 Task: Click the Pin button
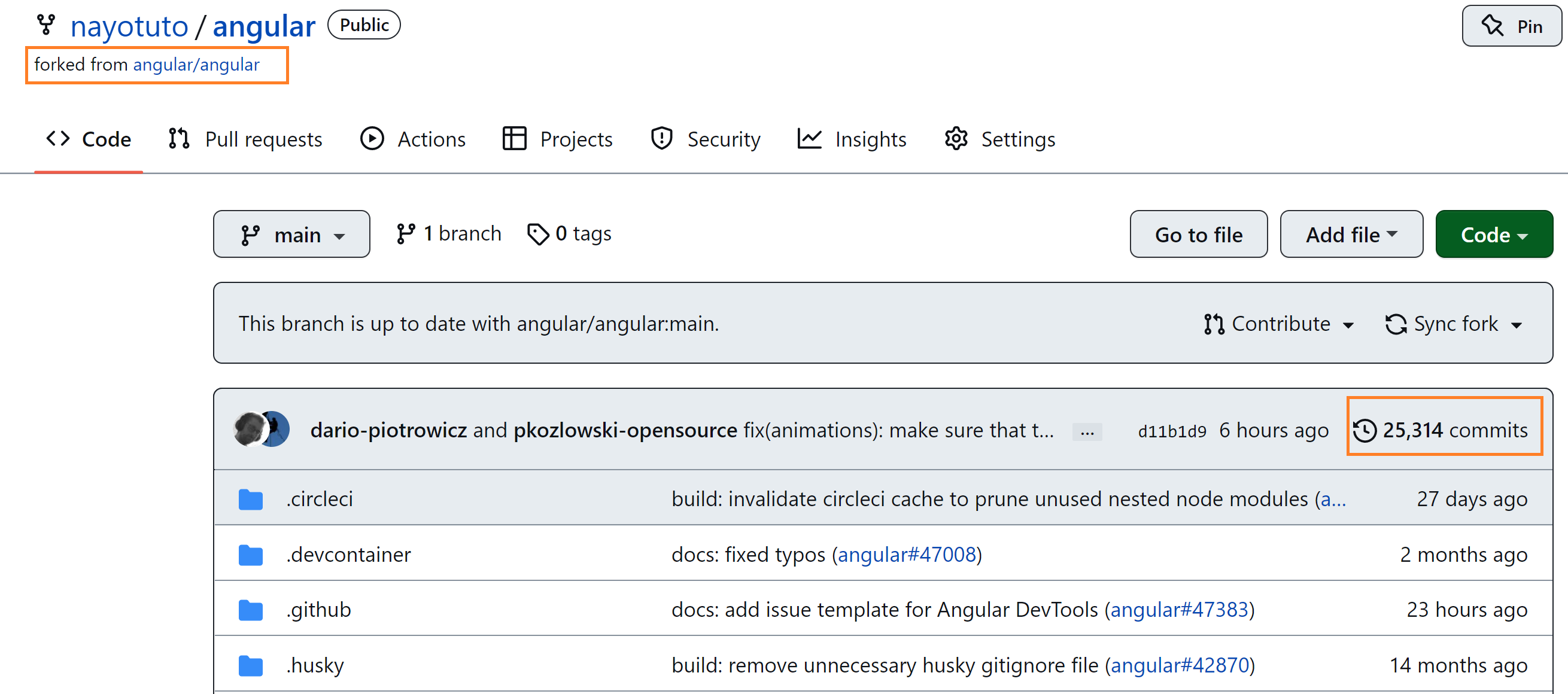pos(1511,26)
